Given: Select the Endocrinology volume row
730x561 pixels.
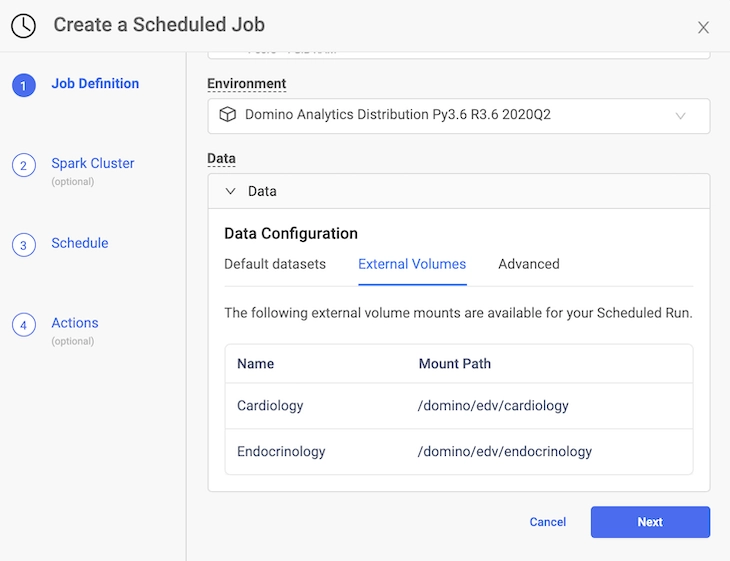Looking at the screenshot, I should pos(458,452).
